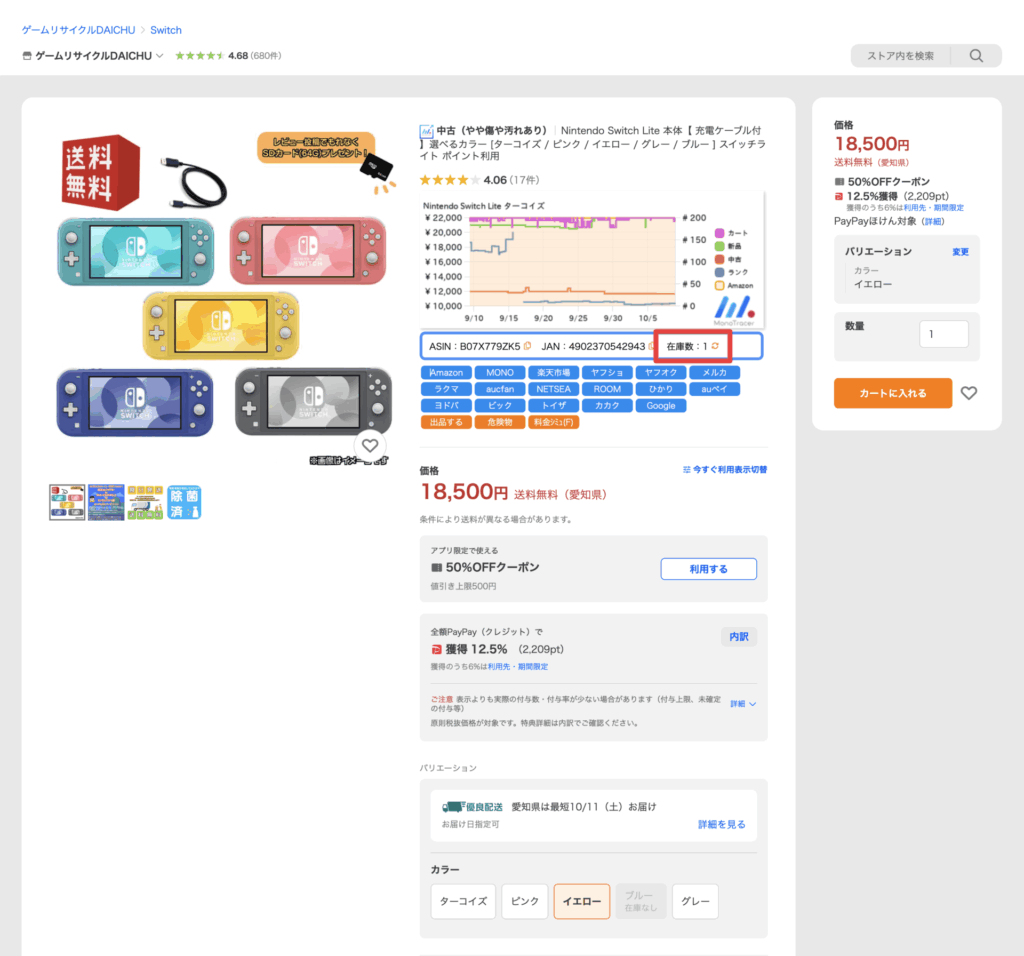Click the heart favorite icon beside cart button

tap(968, 393)
